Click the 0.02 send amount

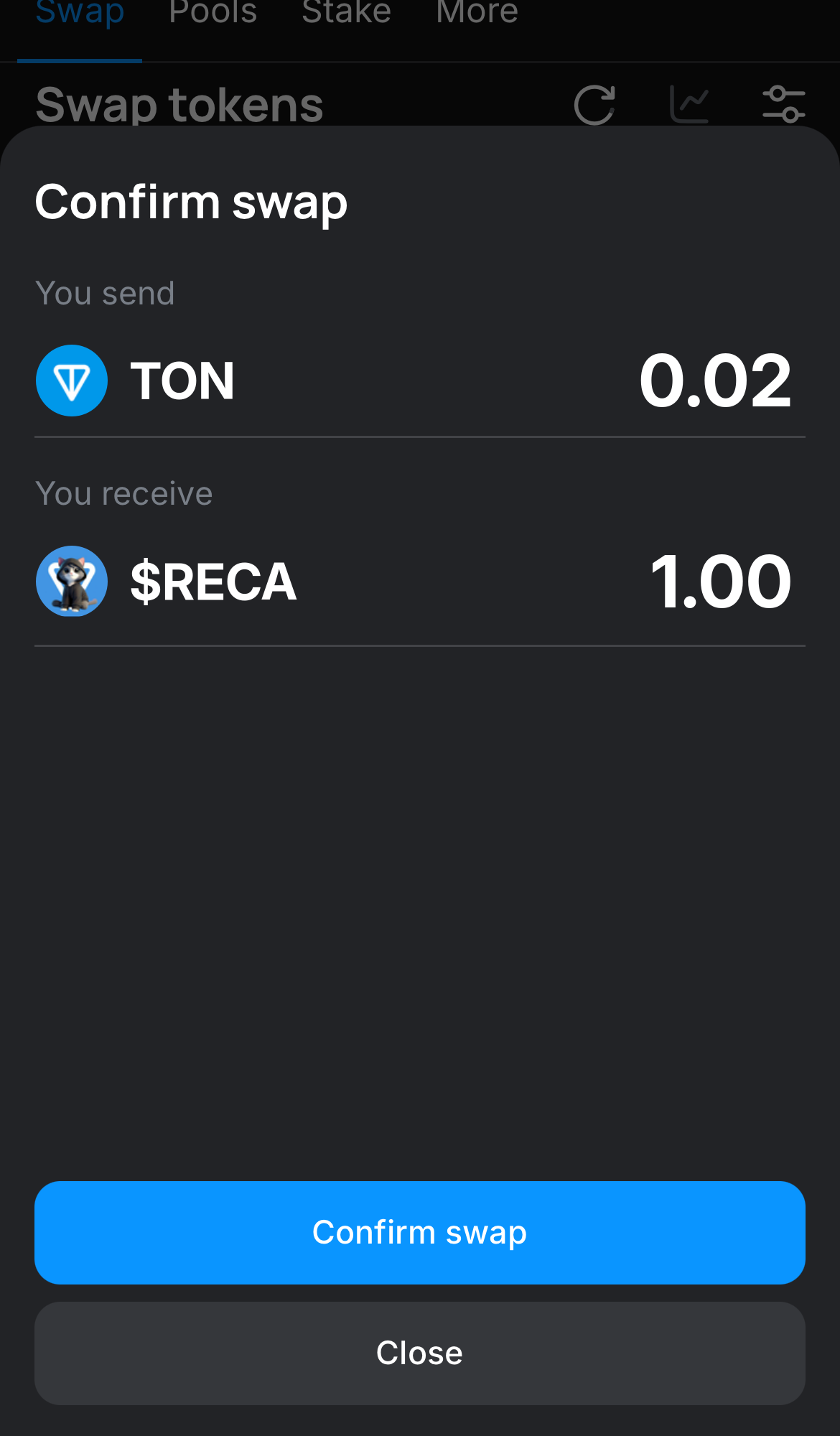pos(715,381)
